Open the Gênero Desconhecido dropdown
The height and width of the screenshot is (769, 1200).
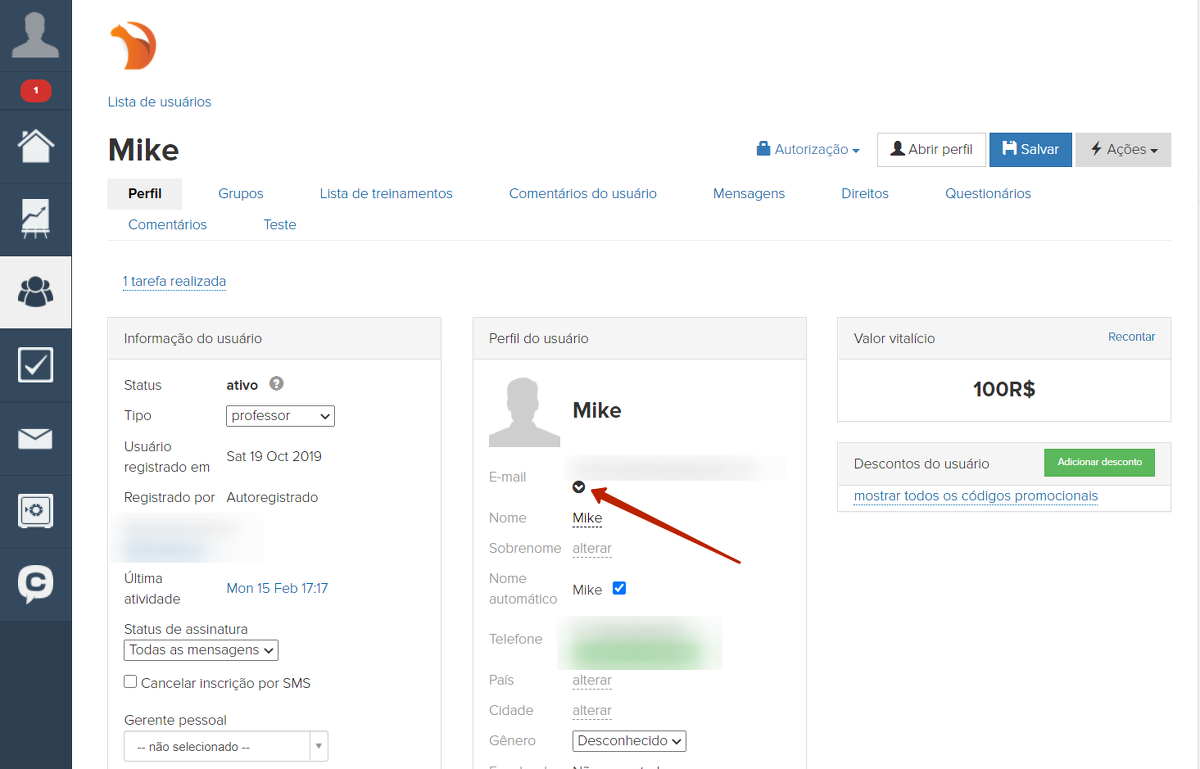(x=629, y=741)
